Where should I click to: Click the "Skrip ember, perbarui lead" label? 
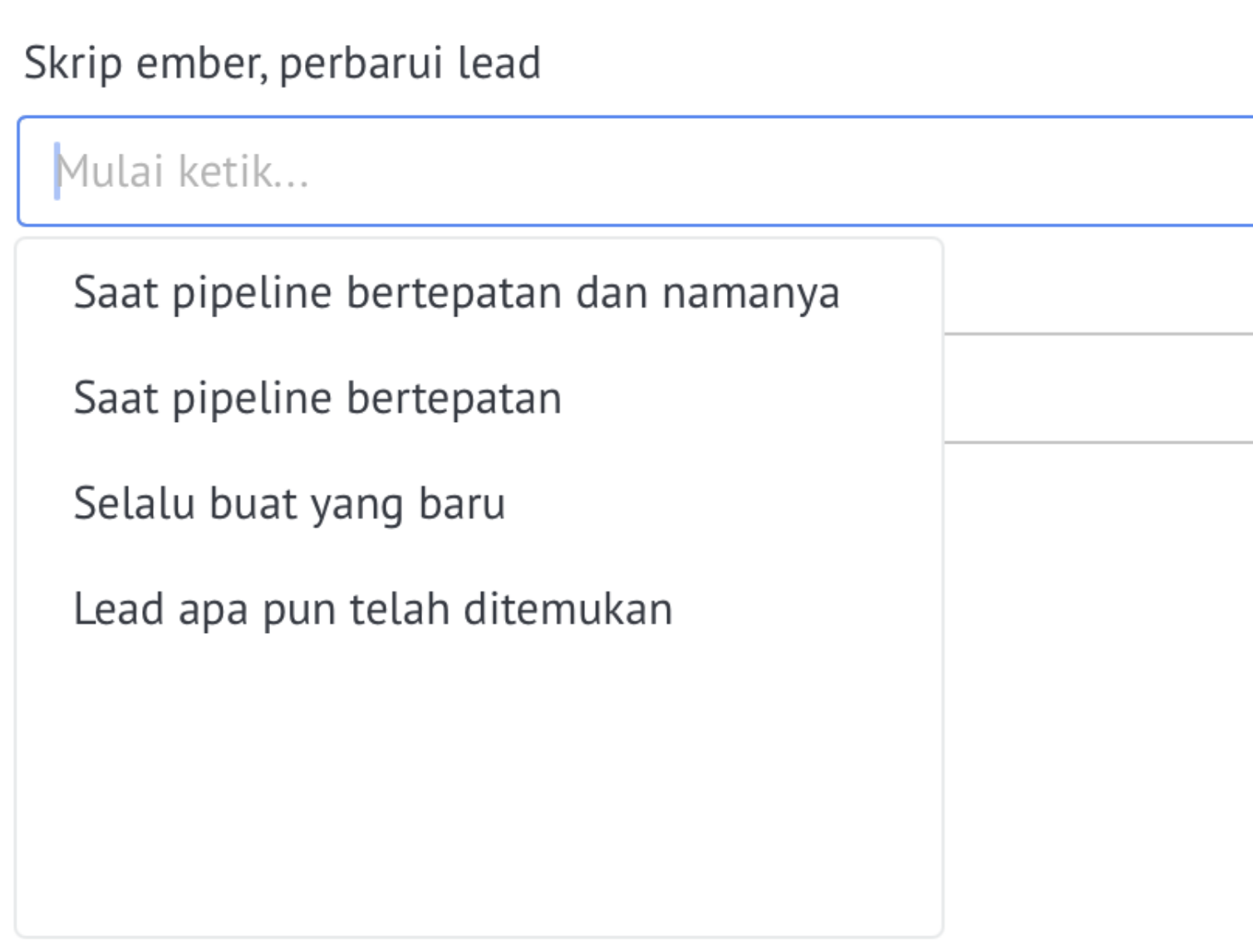283,63
